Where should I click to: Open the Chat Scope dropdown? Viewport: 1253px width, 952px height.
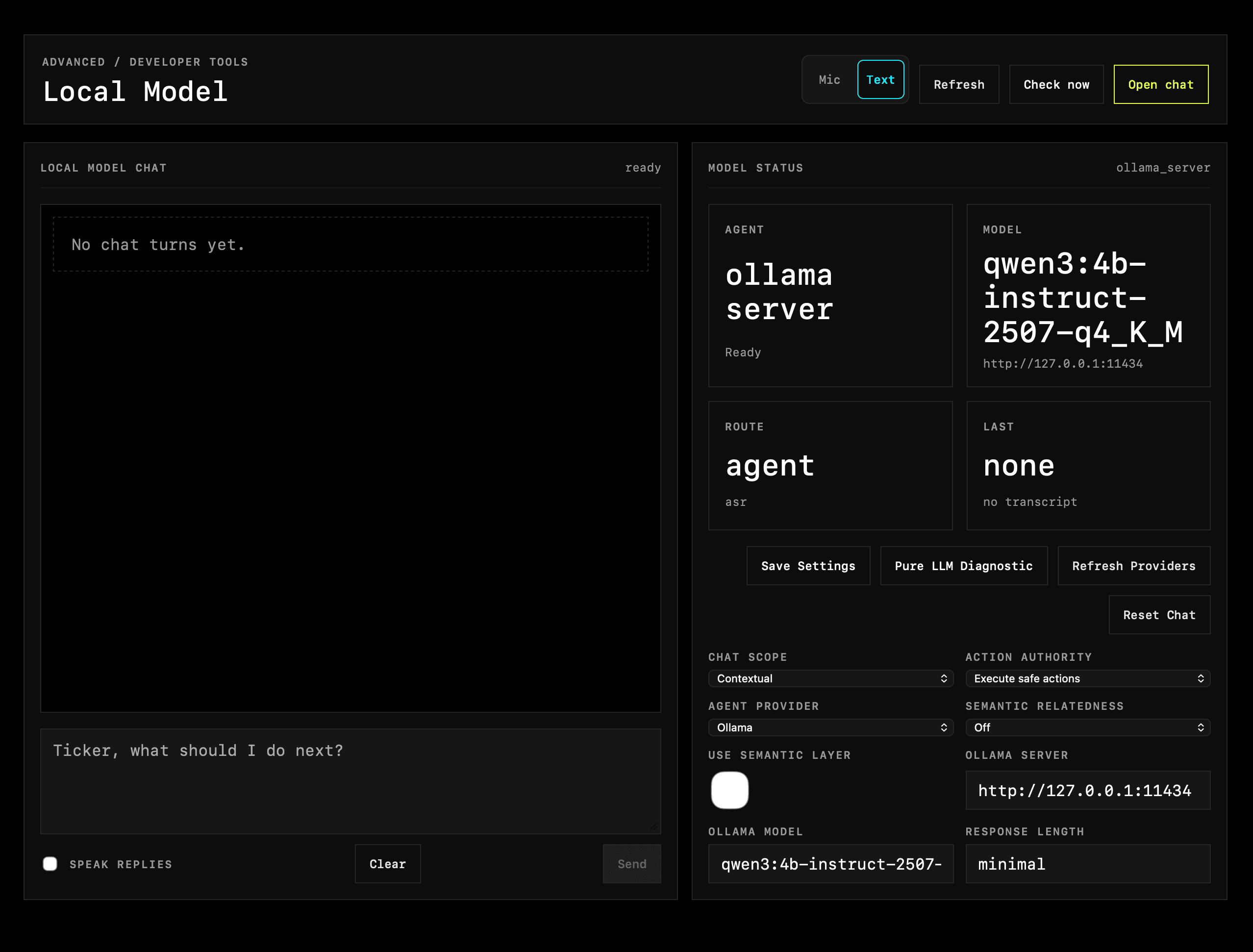coord(830,678)
